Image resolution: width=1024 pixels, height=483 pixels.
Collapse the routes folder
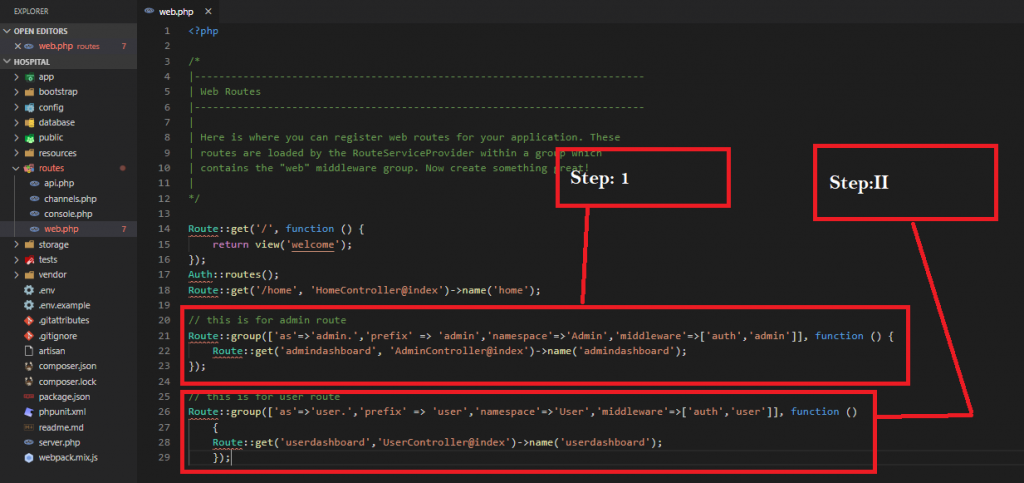[17, 168]
